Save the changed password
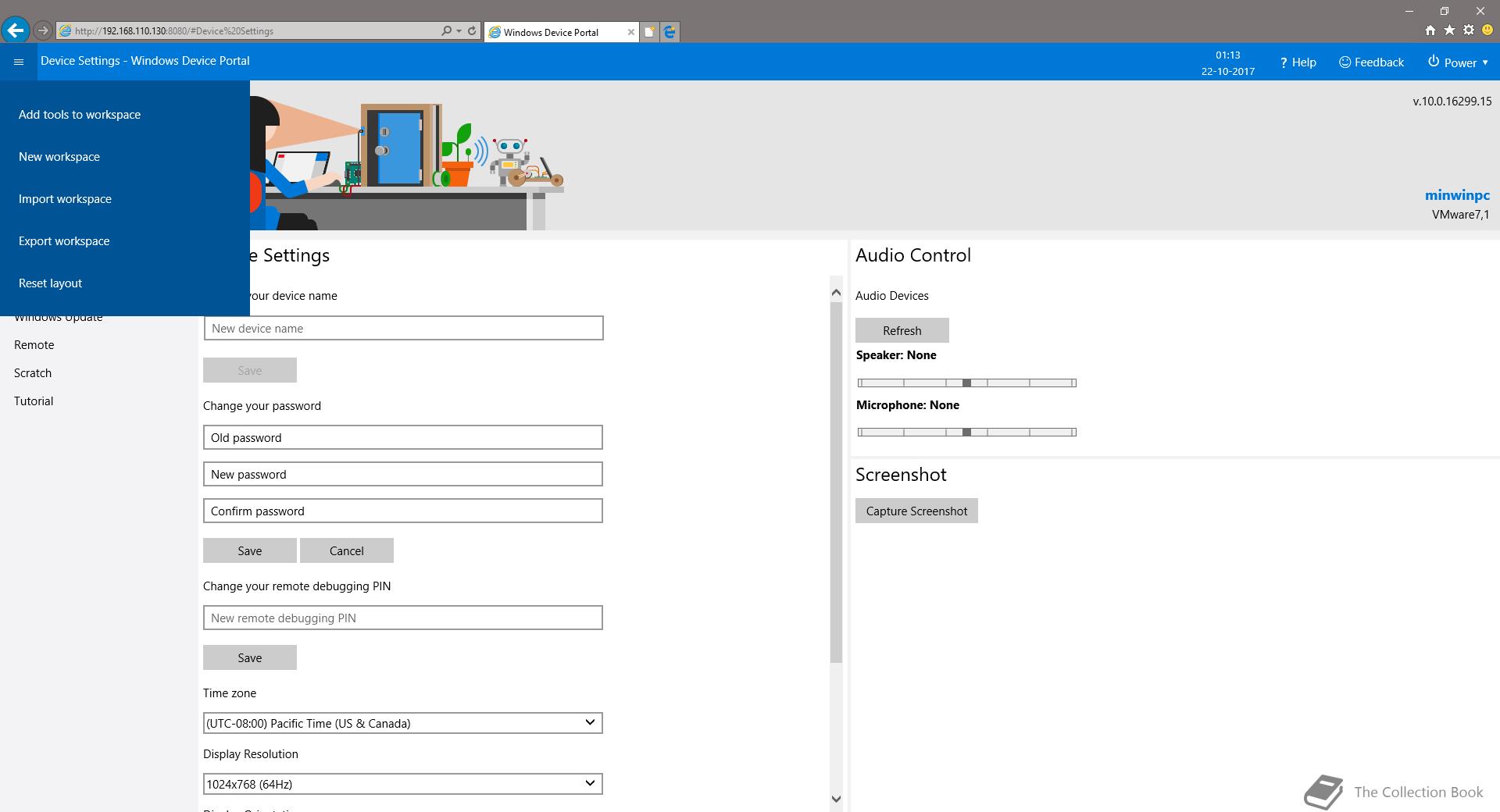1500x812 pixels. tap(250, 550)
